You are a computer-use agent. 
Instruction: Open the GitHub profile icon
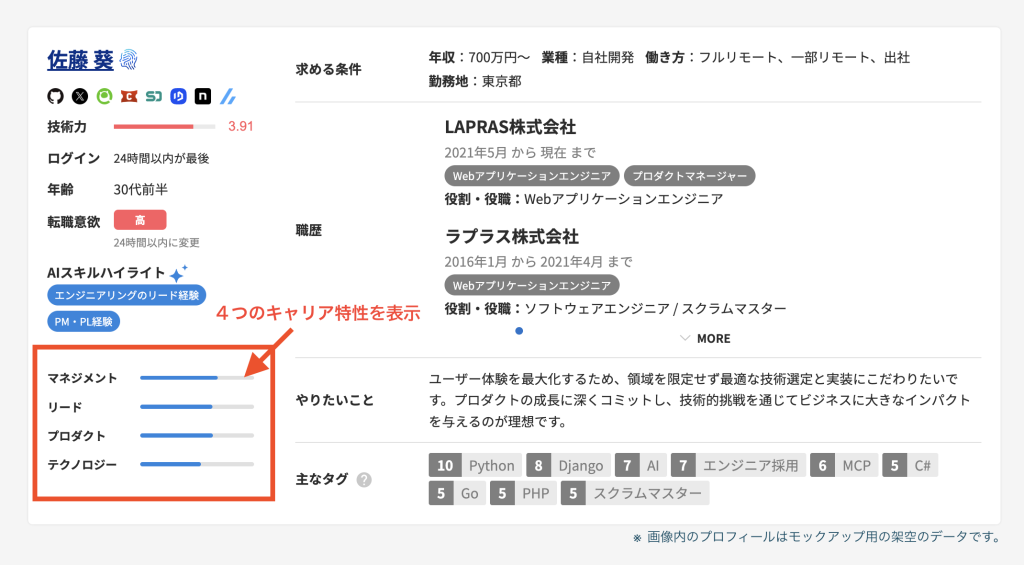pyautogui.click(x=55, y=97)
